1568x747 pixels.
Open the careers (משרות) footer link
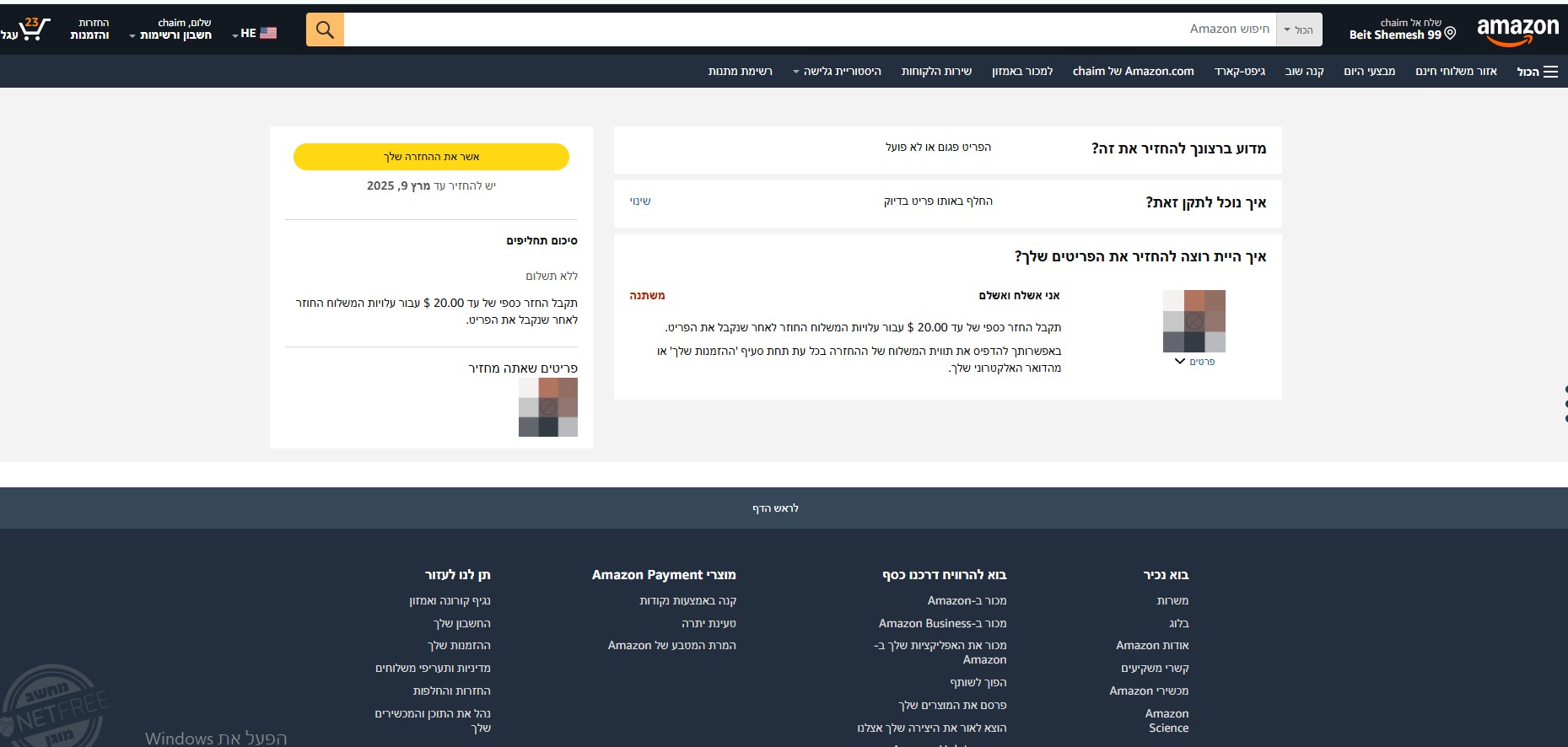tap(1172, 601)
